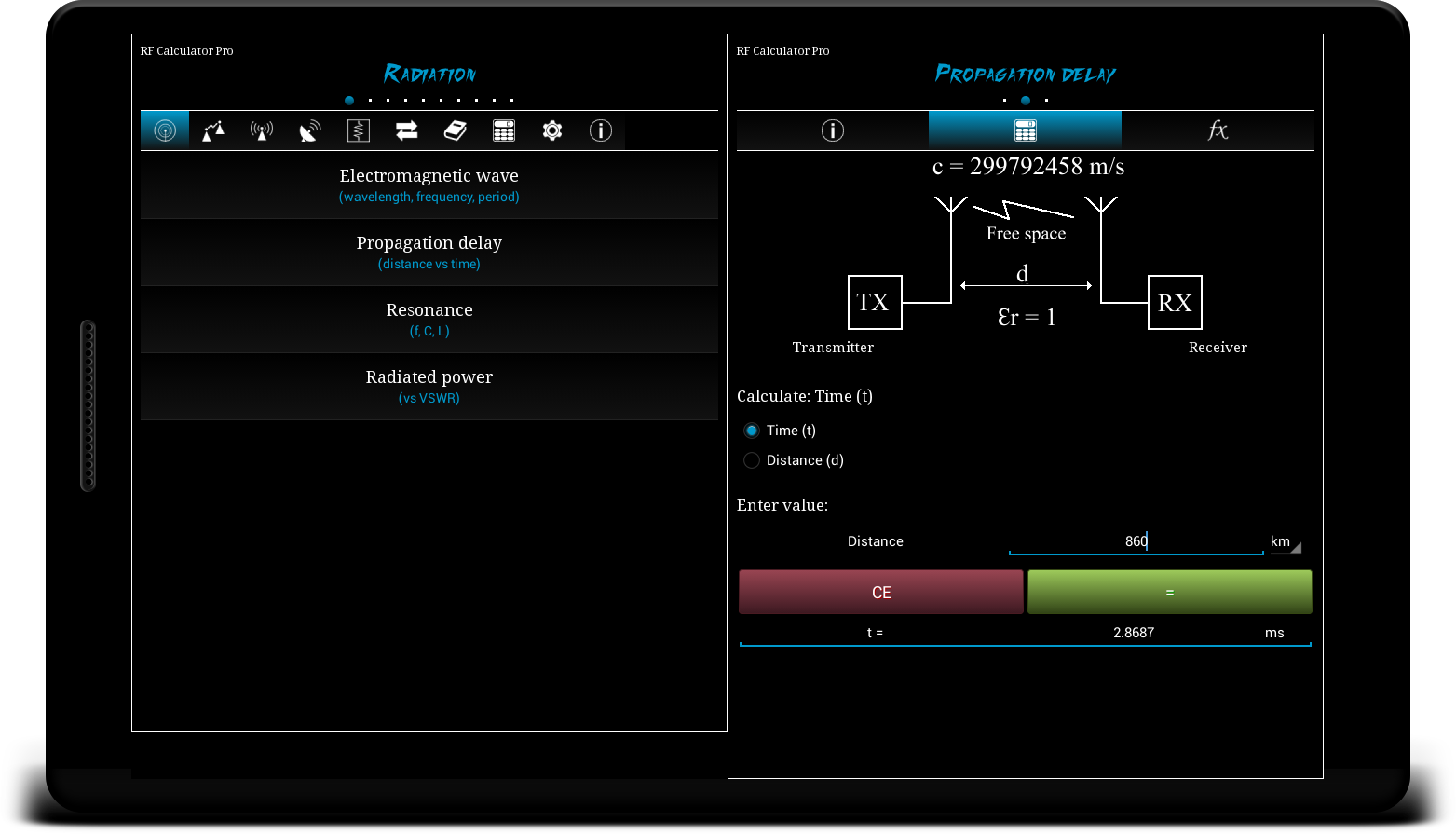Open the resistor component icon

pos(359,130)
